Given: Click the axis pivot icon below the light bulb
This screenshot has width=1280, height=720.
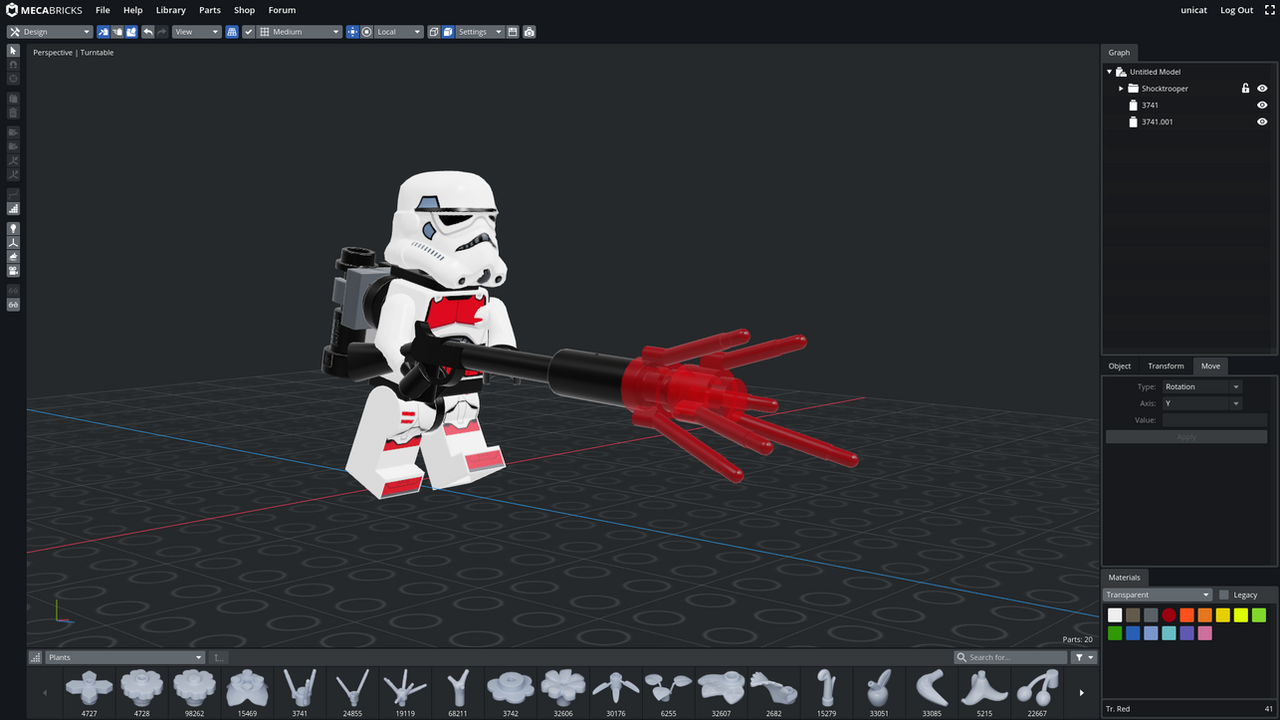Looking at the screenshot, I should coord(13,243).
